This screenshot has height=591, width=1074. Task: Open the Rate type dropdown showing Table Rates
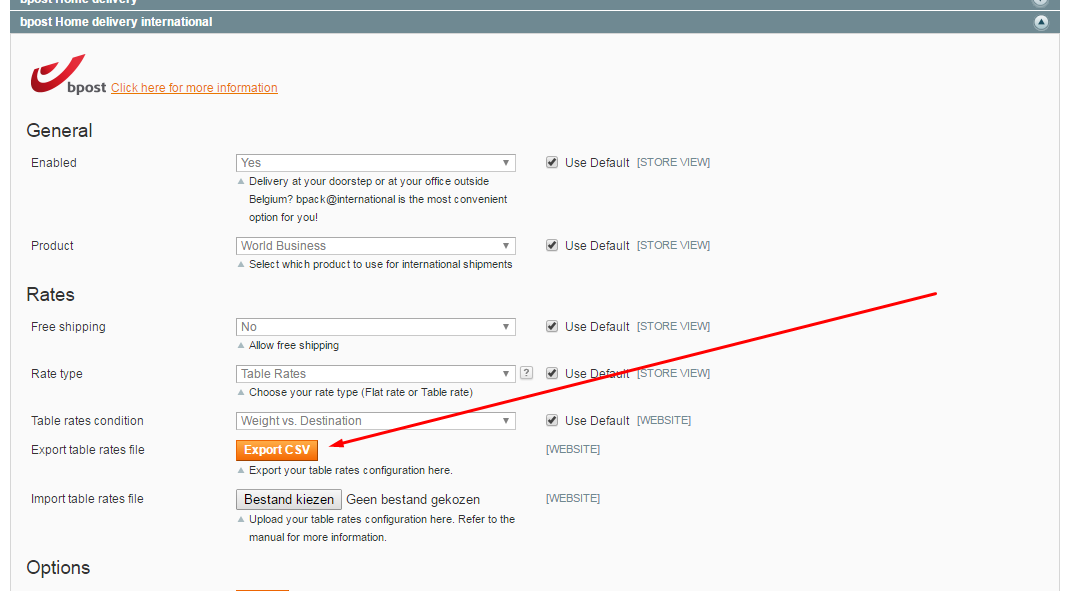[375, 374]
